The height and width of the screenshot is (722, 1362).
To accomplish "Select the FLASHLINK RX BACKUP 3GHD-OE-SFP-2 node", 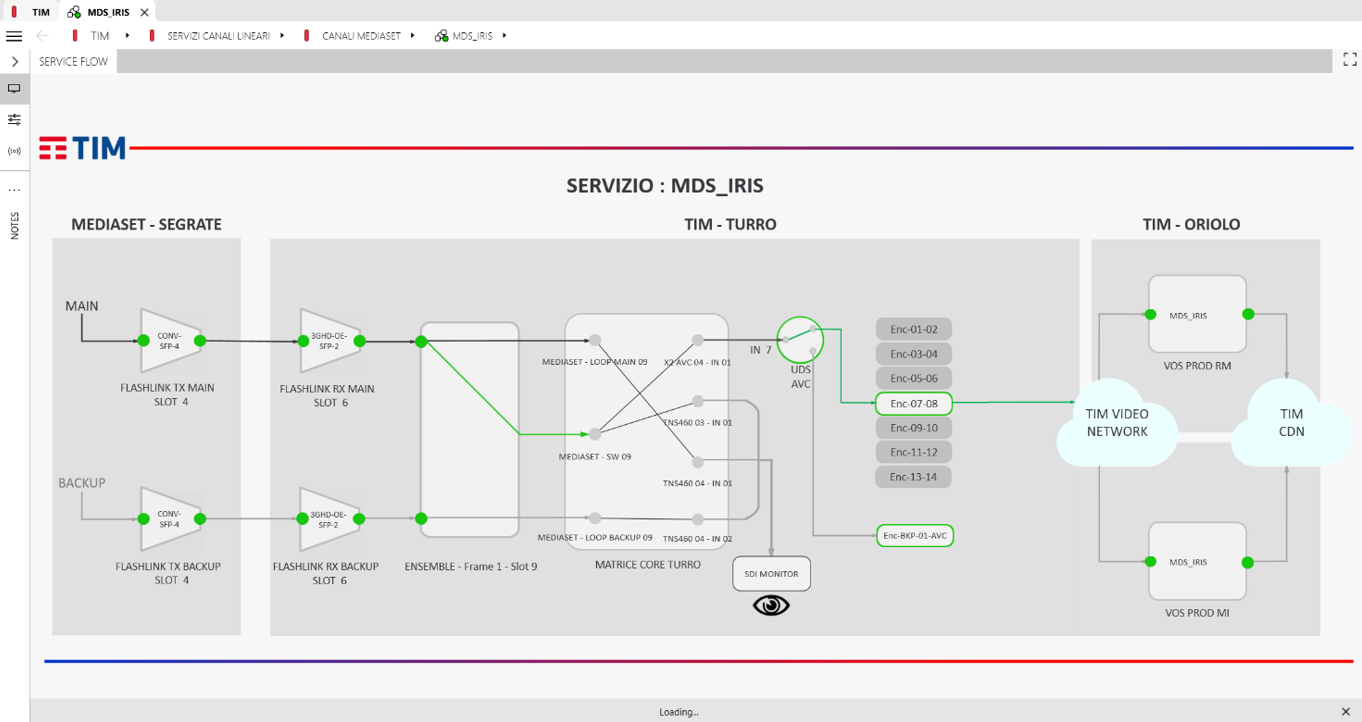I will (x=330, y=519).
